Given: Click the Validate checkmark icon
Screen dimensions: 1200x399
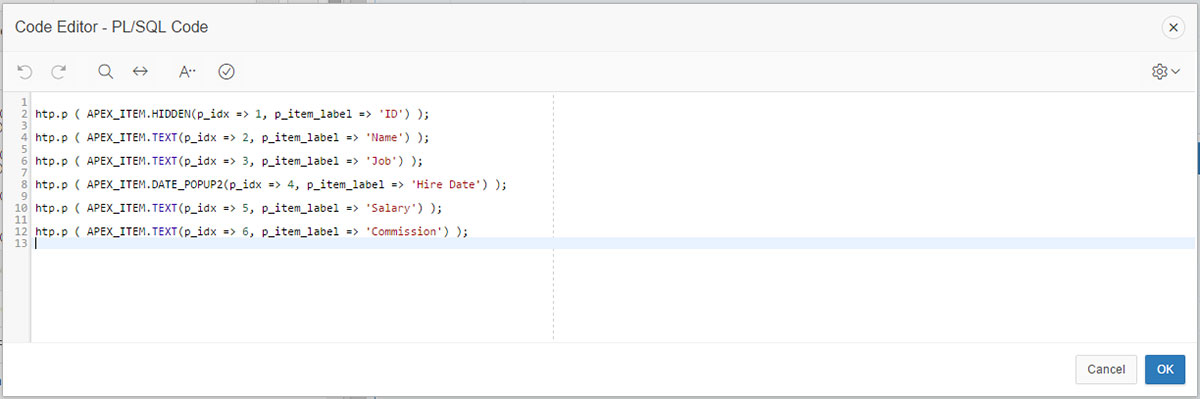Looking at the screenshot, I should tap(226, 71).
